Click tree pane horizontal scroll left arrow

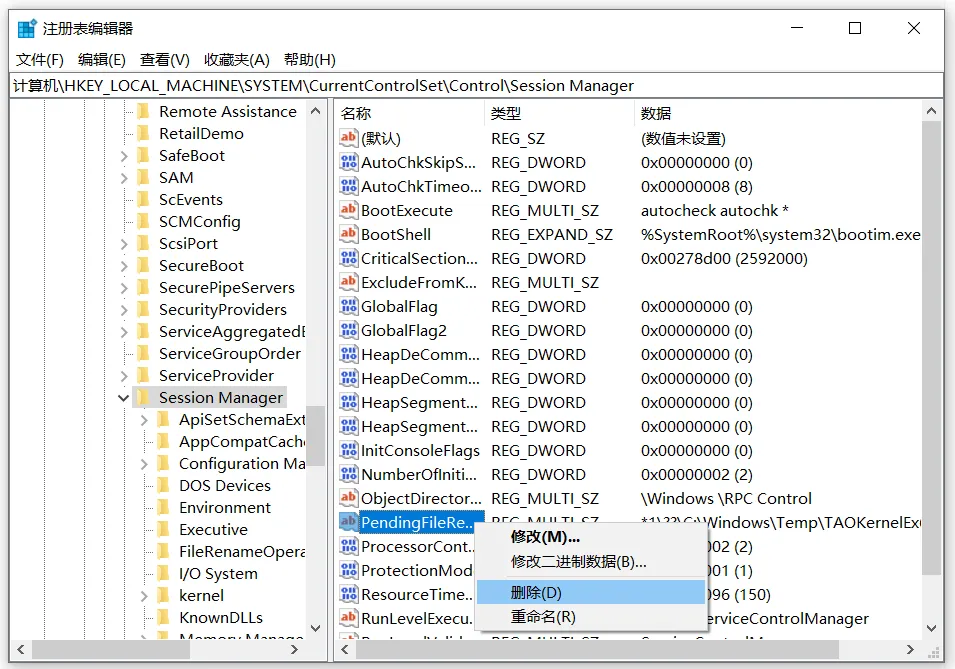21,650
